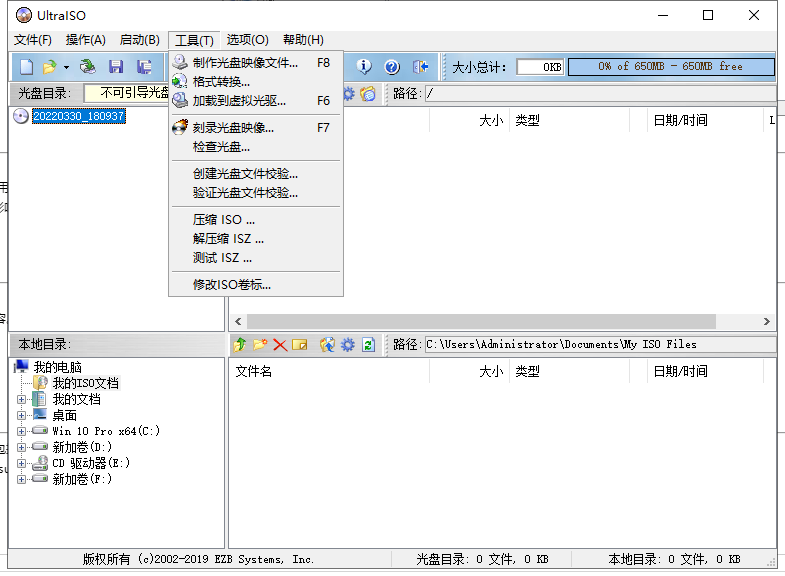
Task: Choose 刻录光盘映像... menu entry
Action: pos(256,128)
